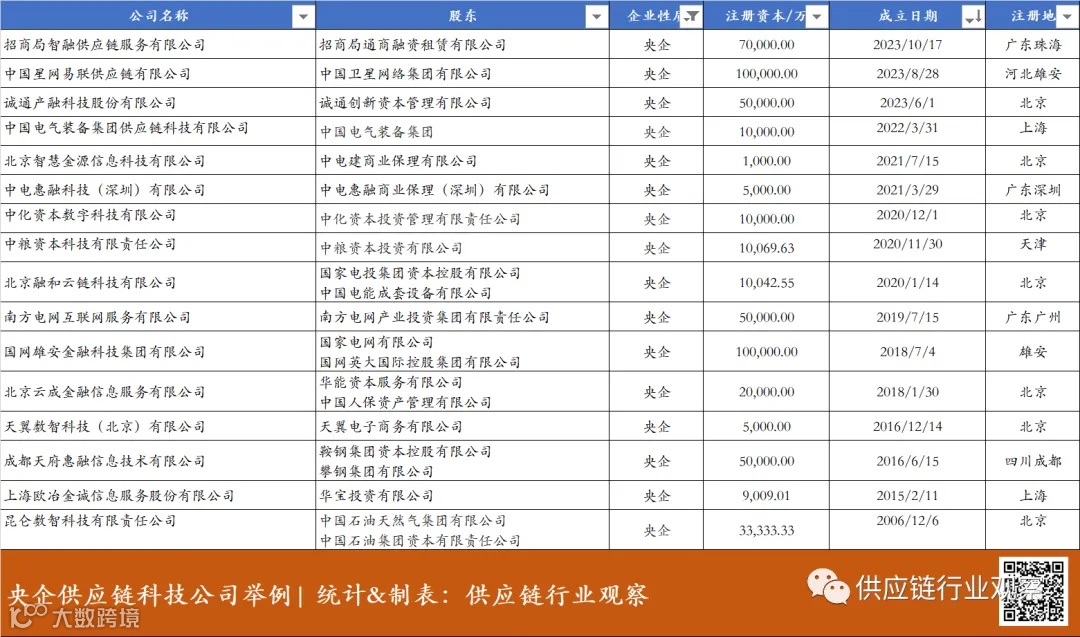1080x637 pixels.
Task: Select cell 诚通产融科技股份有限公司
Action: click(158, 103)
